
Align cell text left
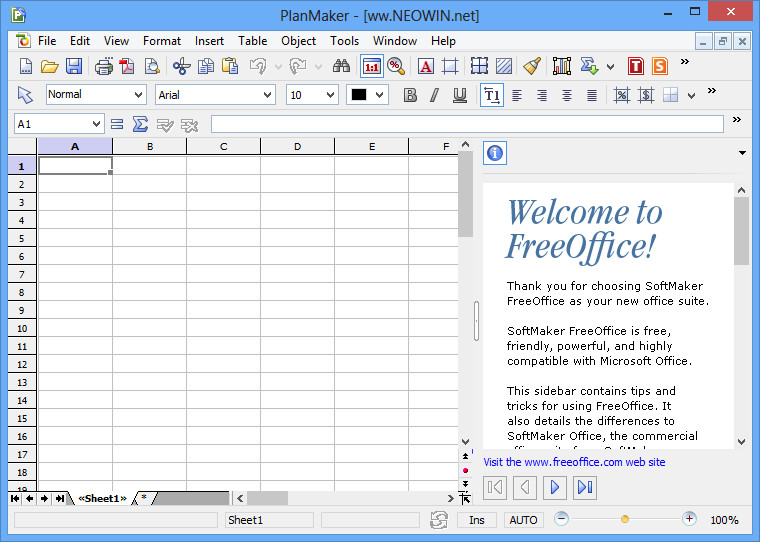pos(517,95)
